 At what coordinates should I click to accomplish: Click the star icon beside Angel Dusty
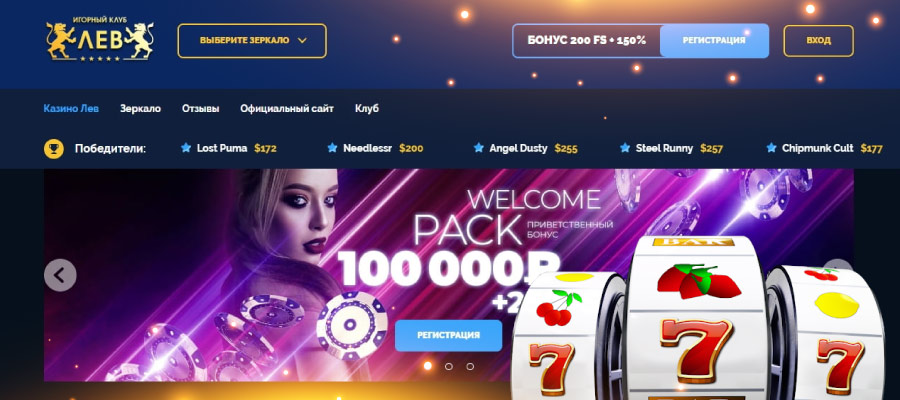click(x=479, y=148)
